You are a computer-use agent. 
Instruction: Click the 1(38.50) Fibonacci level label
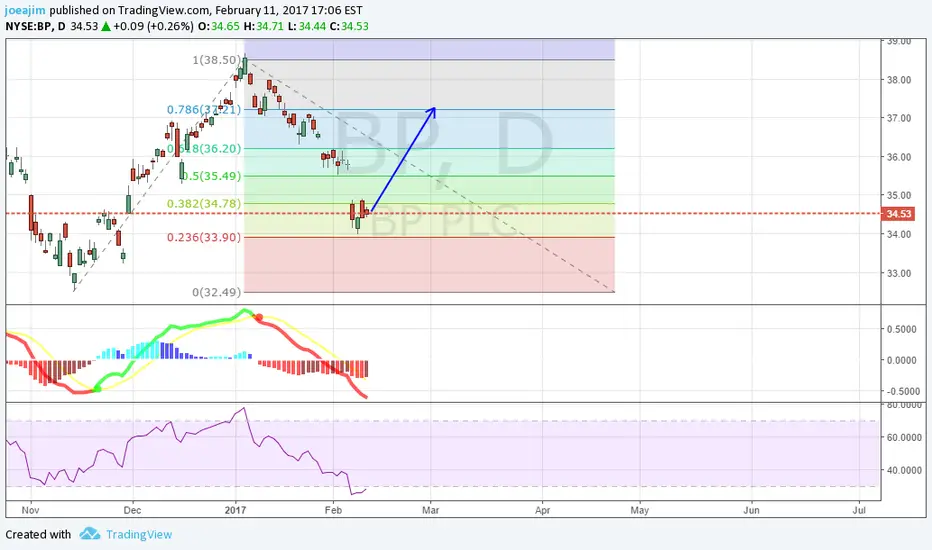click(x=217, y=59)
